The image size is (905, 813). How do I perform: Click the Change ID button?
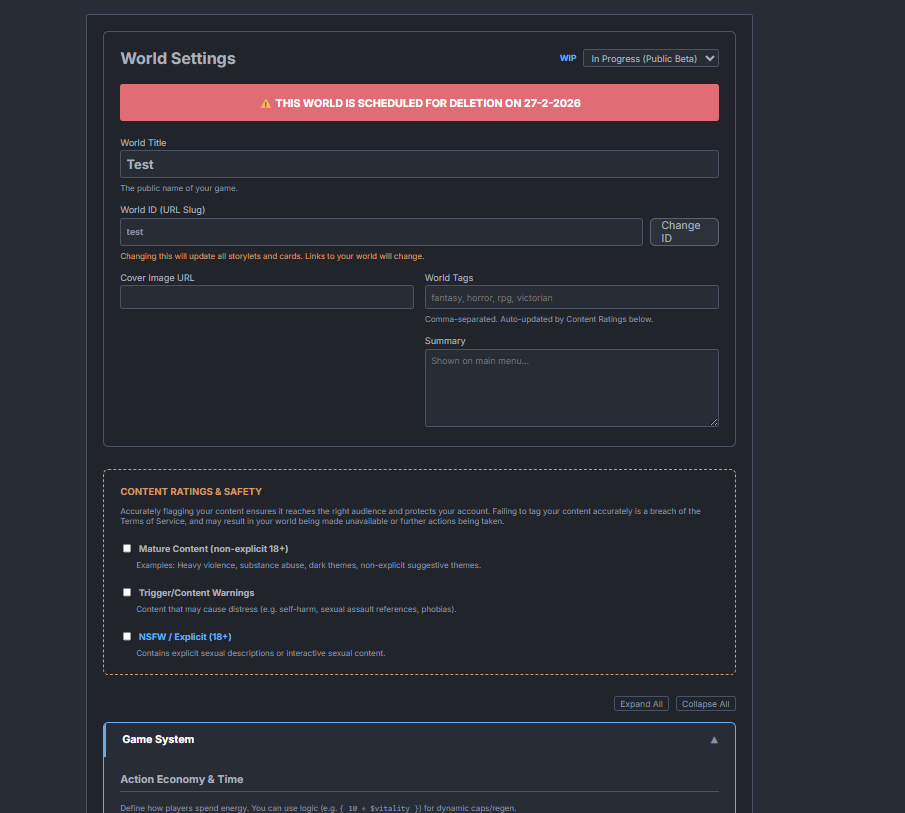[x=683, y=232]
